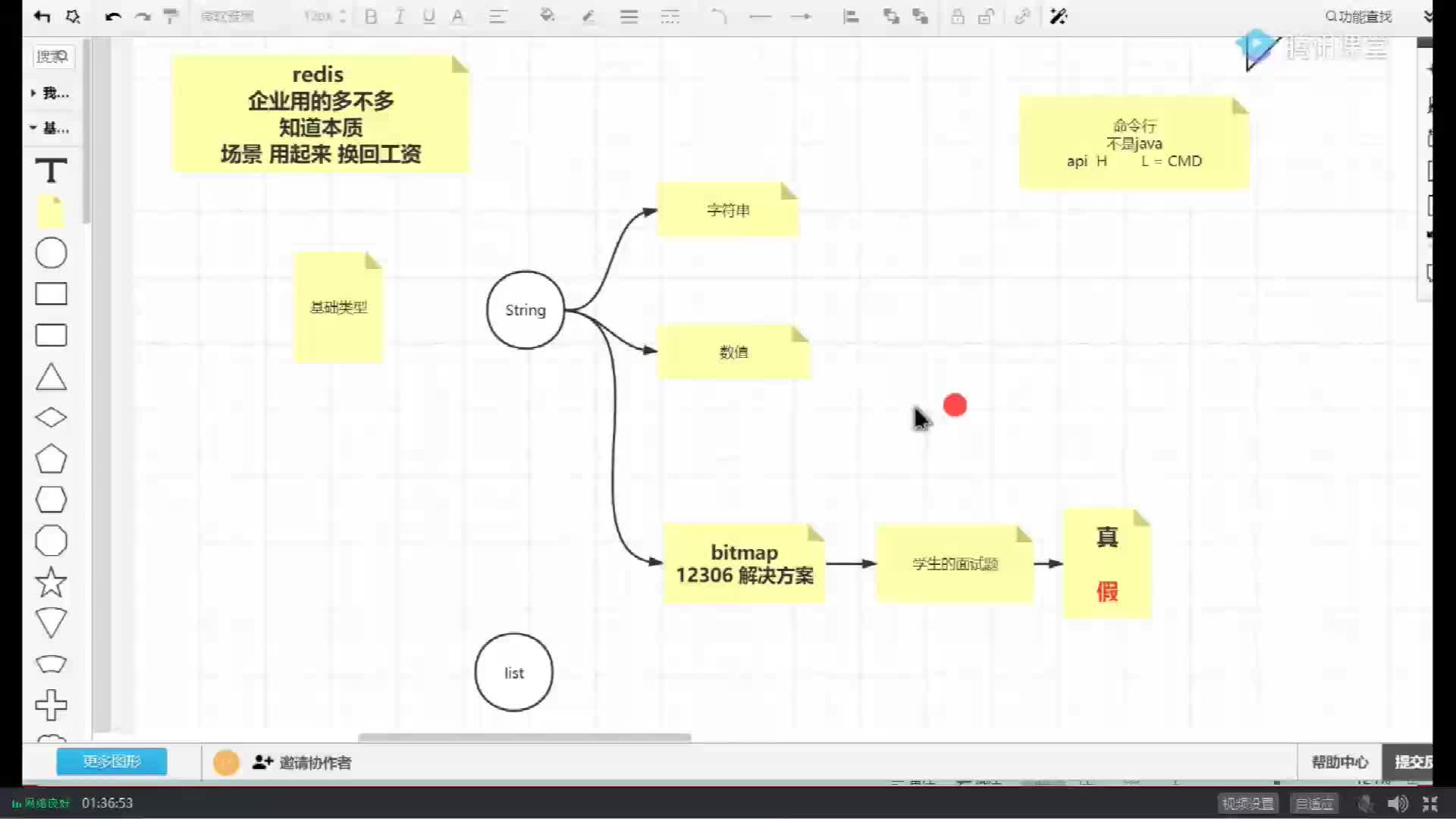Open the text alignment options
The height and width of the screenshot is (819, 1456).
coord(497,17)
